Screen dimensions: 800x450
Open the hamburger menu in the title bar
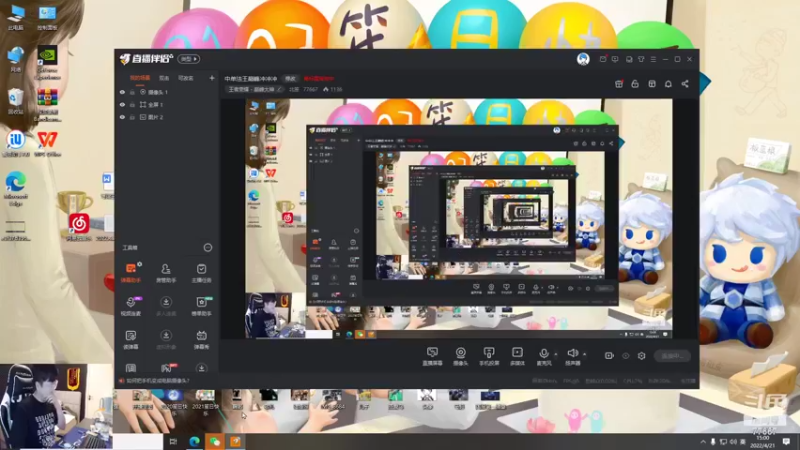[x=653, y=59]
